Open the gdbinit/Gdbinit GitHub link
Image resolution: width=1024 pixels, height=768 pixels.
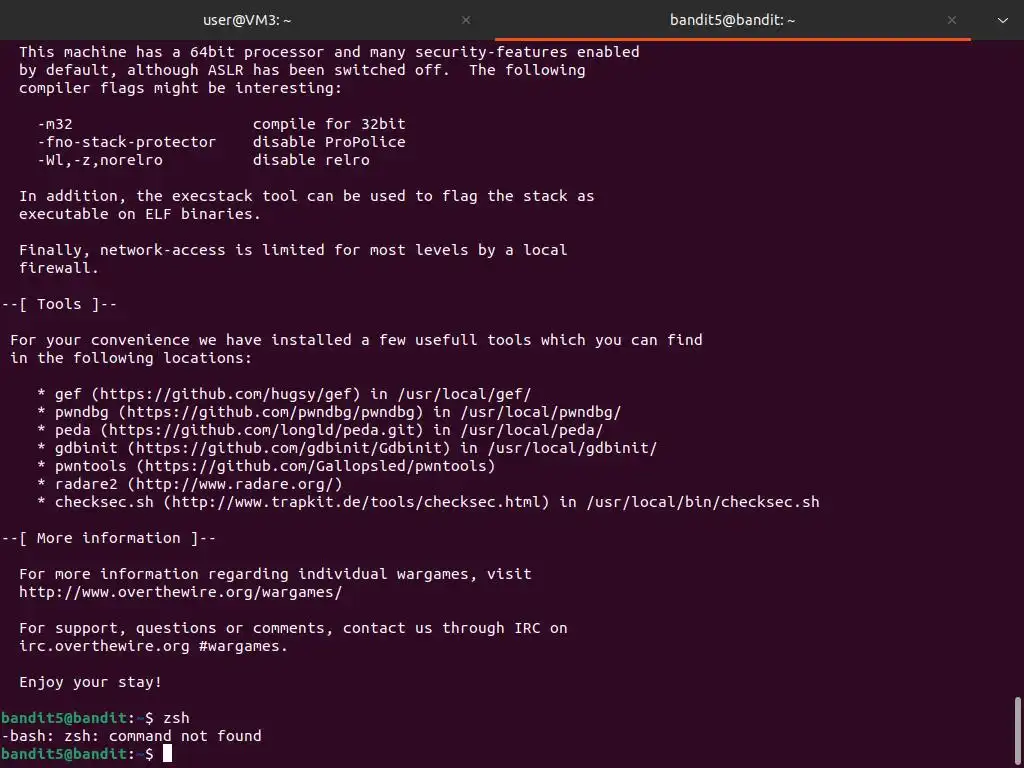click(288, 448)
